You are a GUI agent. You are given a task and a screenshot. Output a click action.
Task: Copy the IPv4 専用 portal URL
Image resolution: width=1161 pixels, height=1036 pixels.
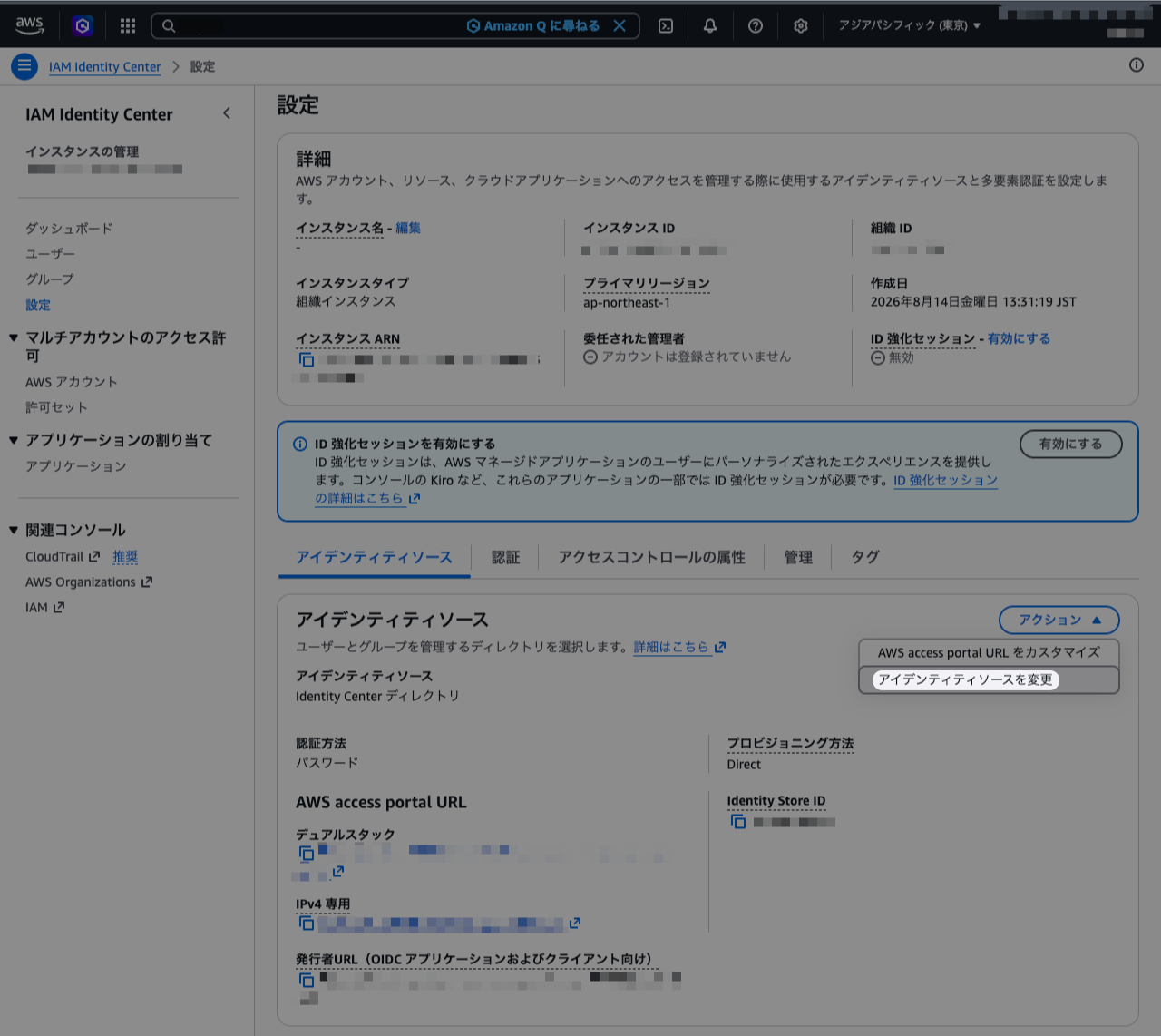[307, 924]
